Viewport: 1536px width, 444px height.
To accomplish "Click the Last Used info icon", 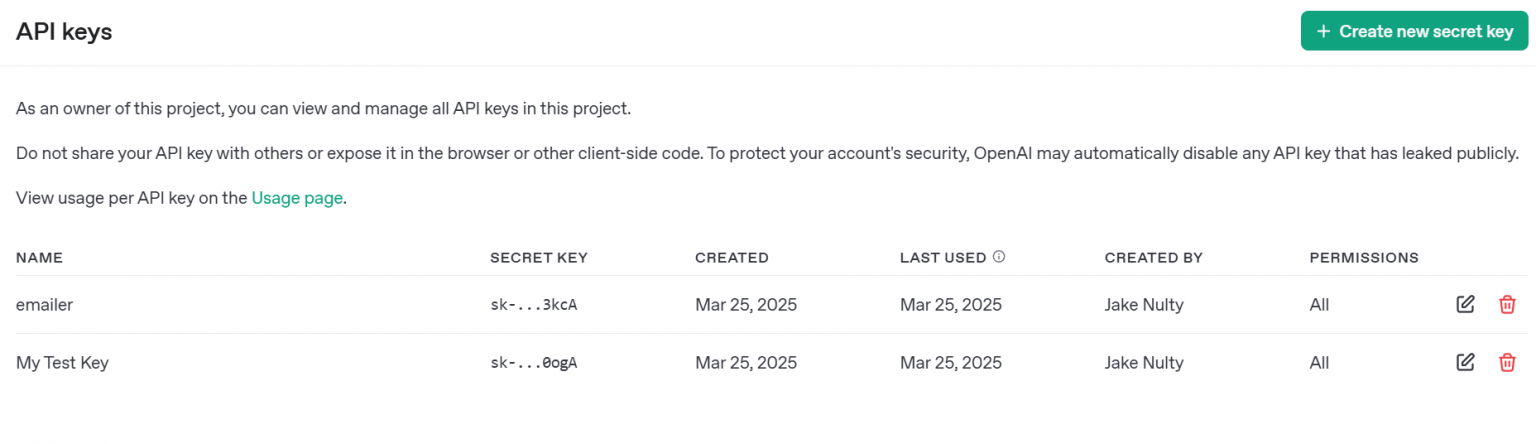I will 999,257.
